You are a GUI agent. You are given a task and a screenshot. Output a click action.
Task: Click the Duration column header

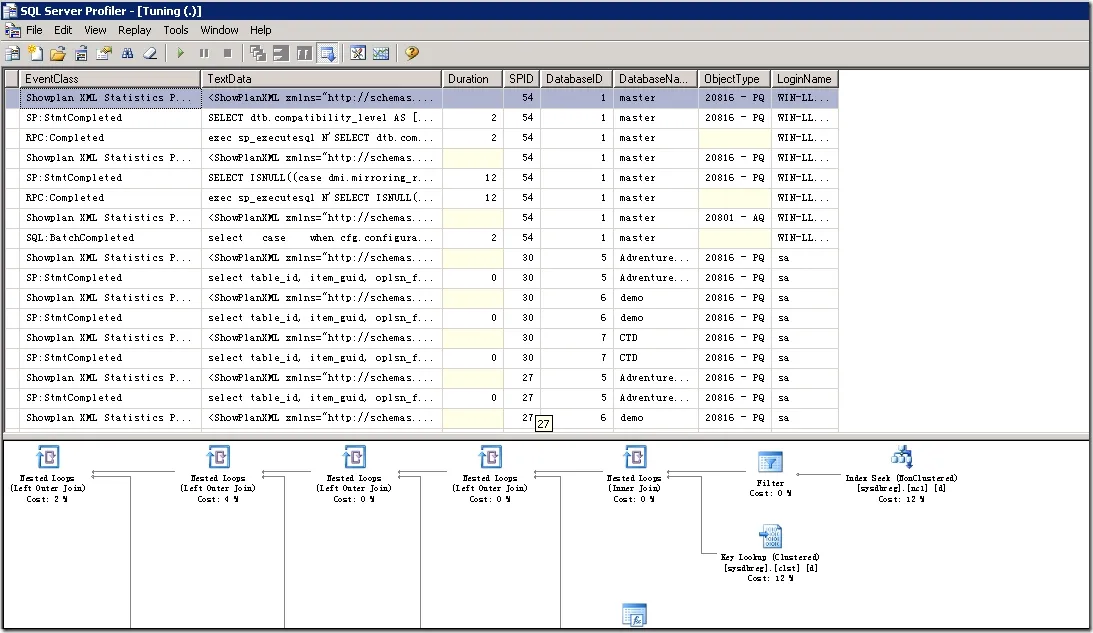pyautogui.click(x=473, y=79)
